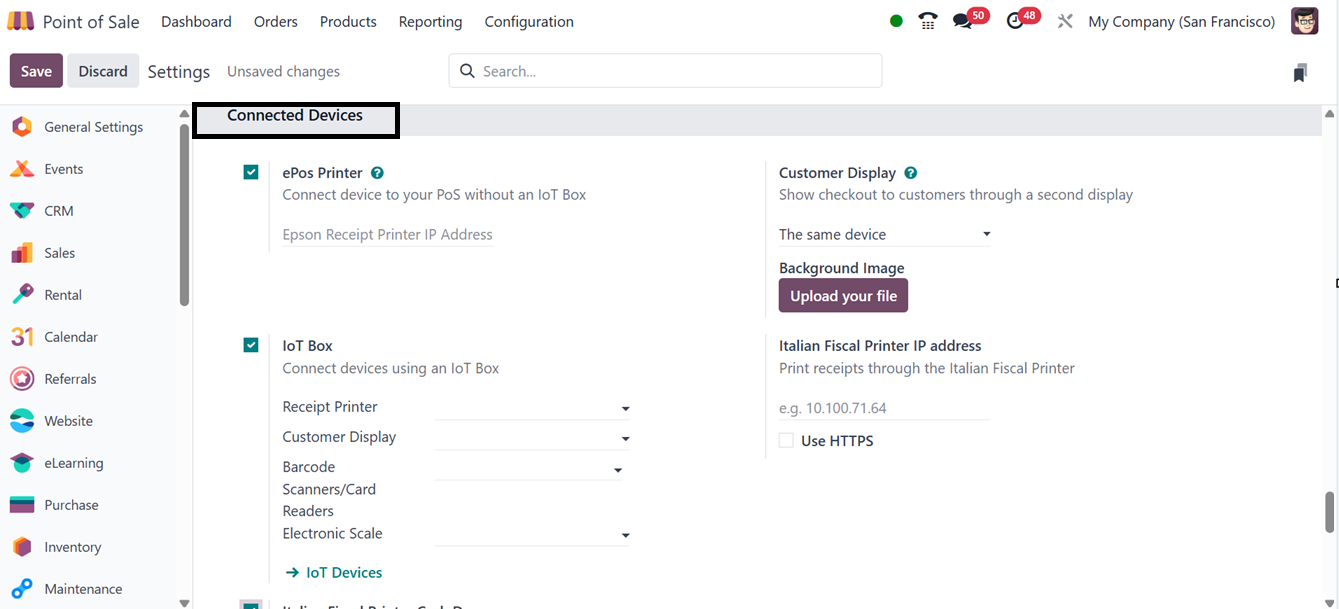Open the ePos Printer help icon
The height and width of the screenshot is (609, 1339).
click(377, 173)
